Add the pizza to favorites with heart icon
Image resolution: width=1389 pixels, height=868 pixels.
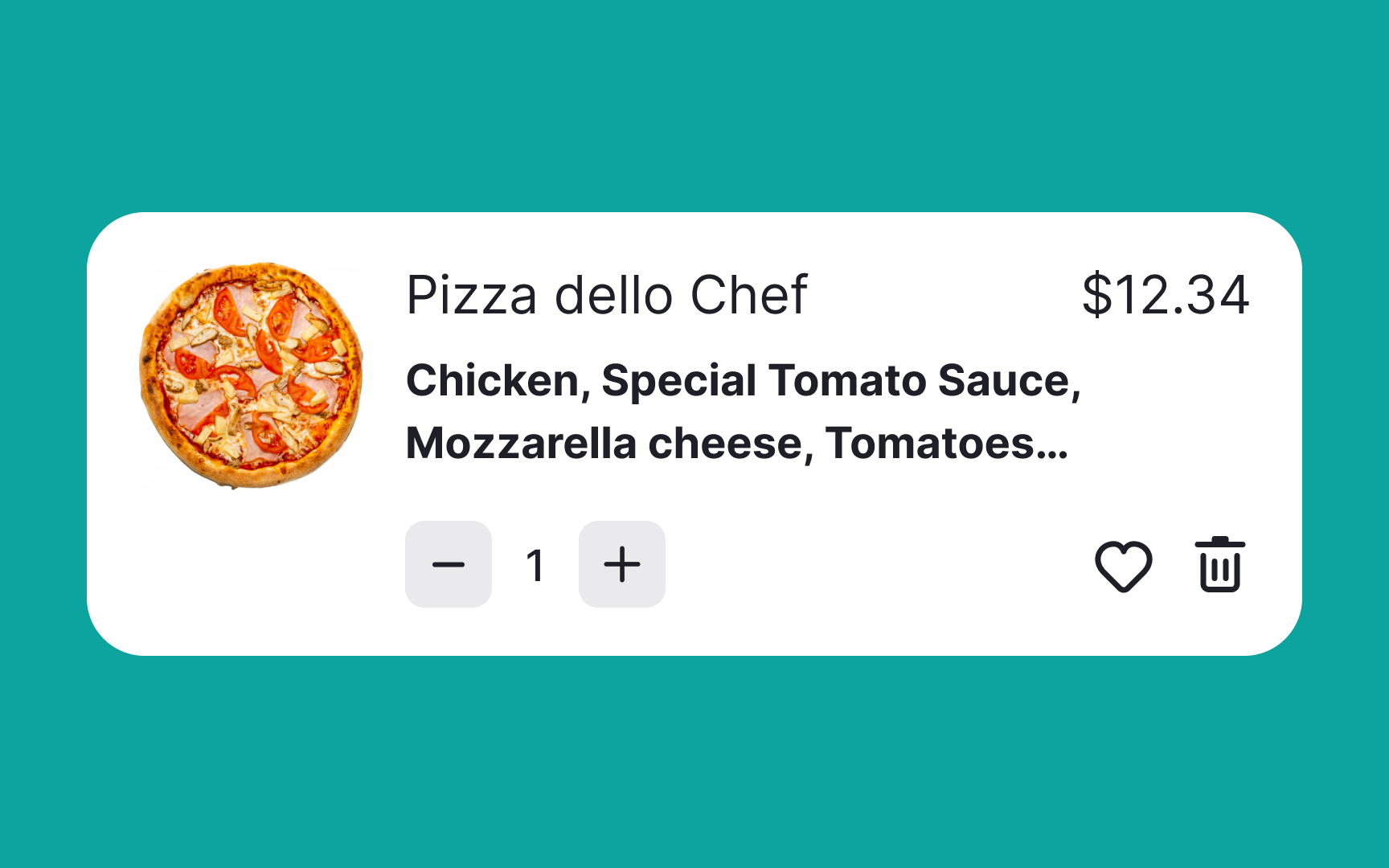tap(1123, 566)
